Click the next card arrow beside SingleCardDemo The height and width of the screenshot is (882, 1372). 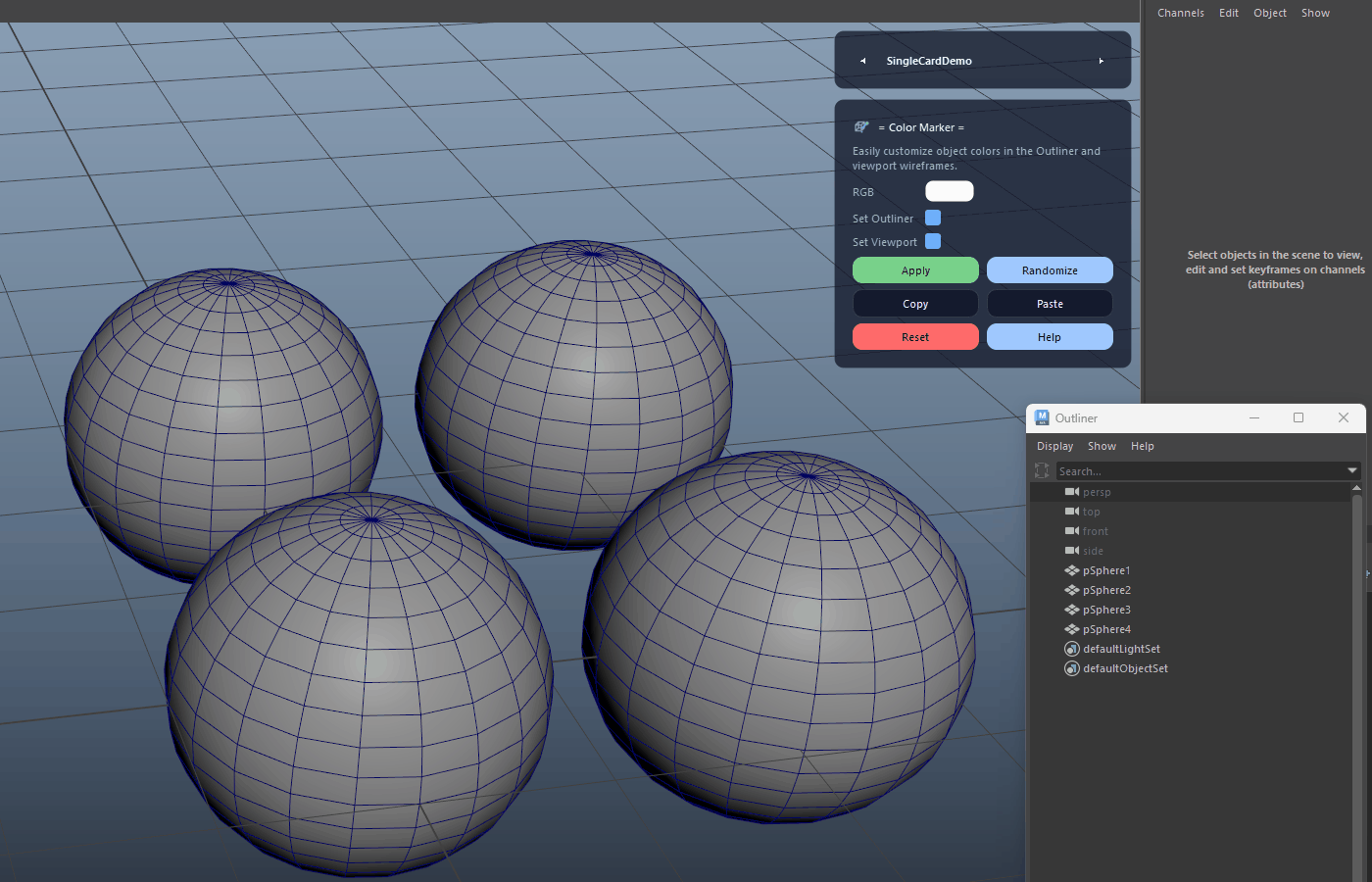click(x=1102, y=61)
